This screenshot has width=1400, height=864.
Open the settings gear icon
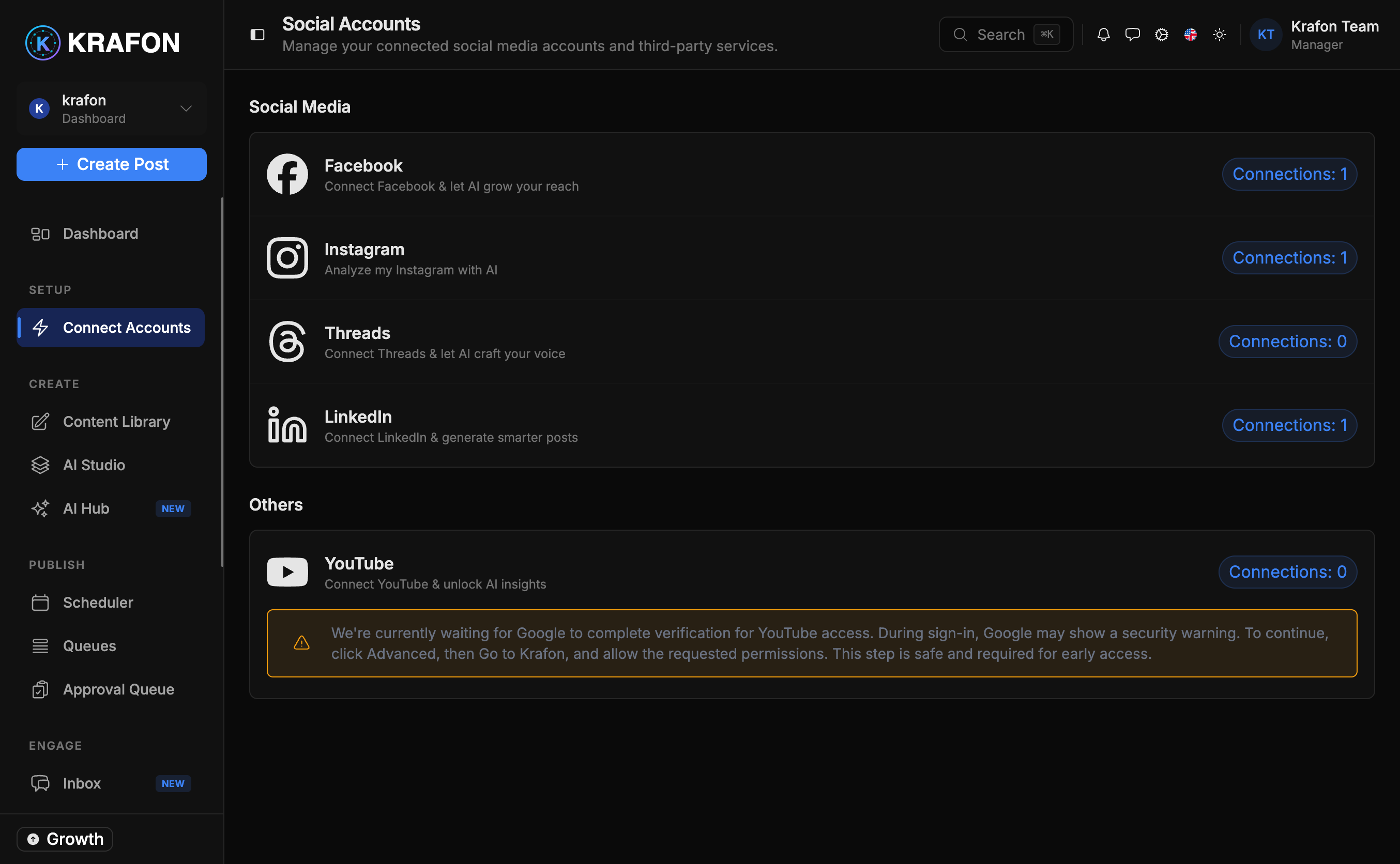tap(1161, 35)
